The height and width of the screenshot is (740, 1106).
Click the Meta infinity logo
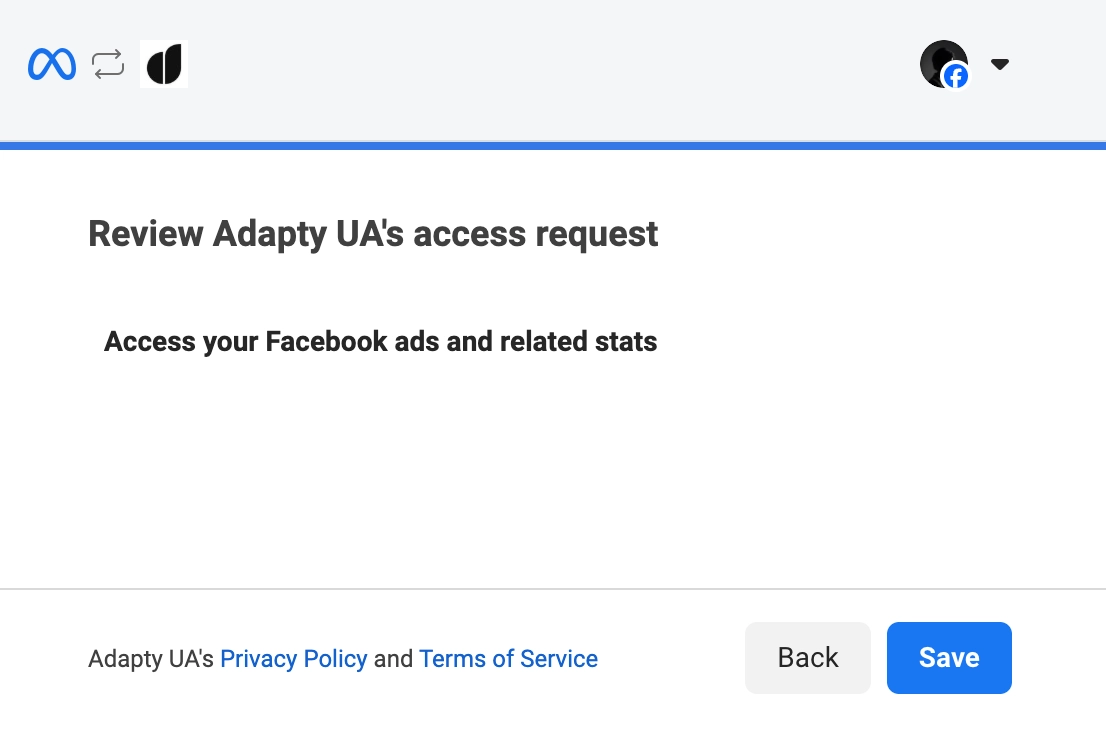pyautogui.click(x=52, y=65)
